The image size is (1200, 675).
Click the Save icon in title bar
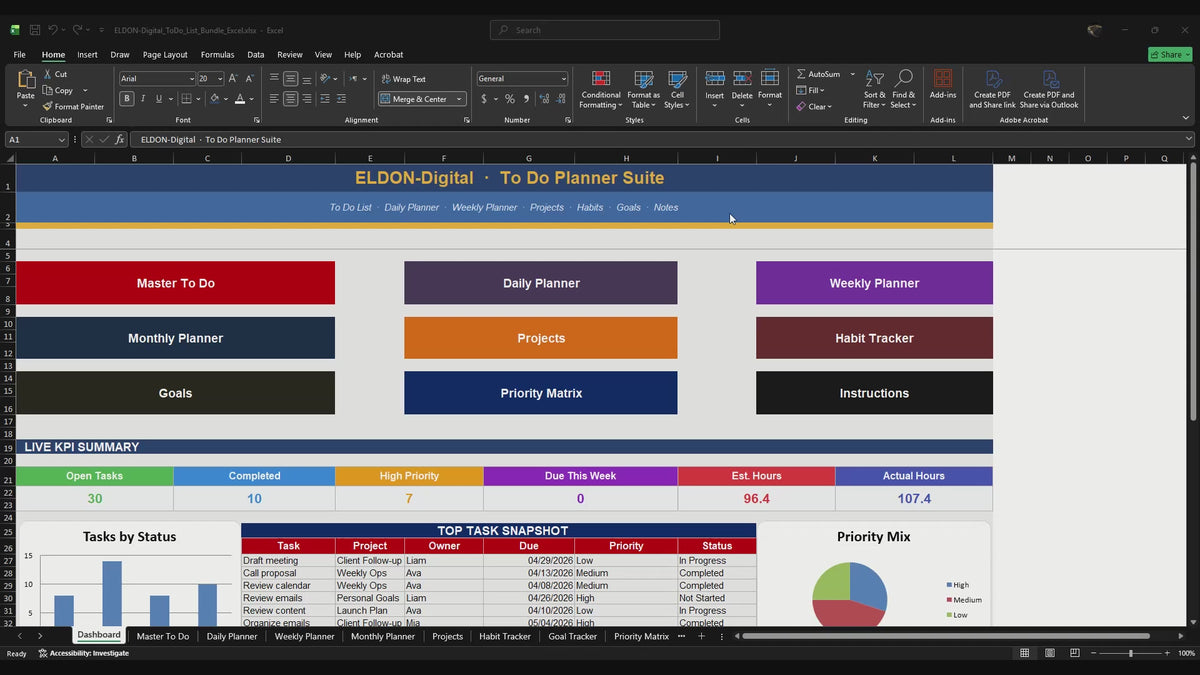(x=35, y=30)
